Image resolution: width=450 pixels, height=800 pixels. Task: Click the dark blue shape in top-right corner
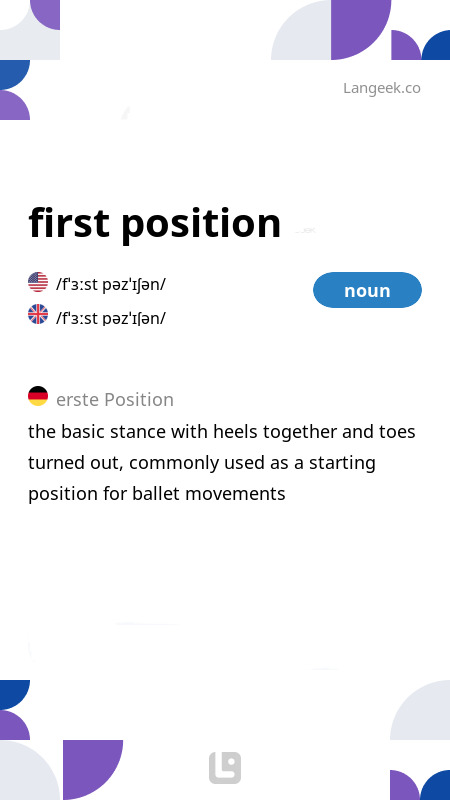tap(437, 46)
